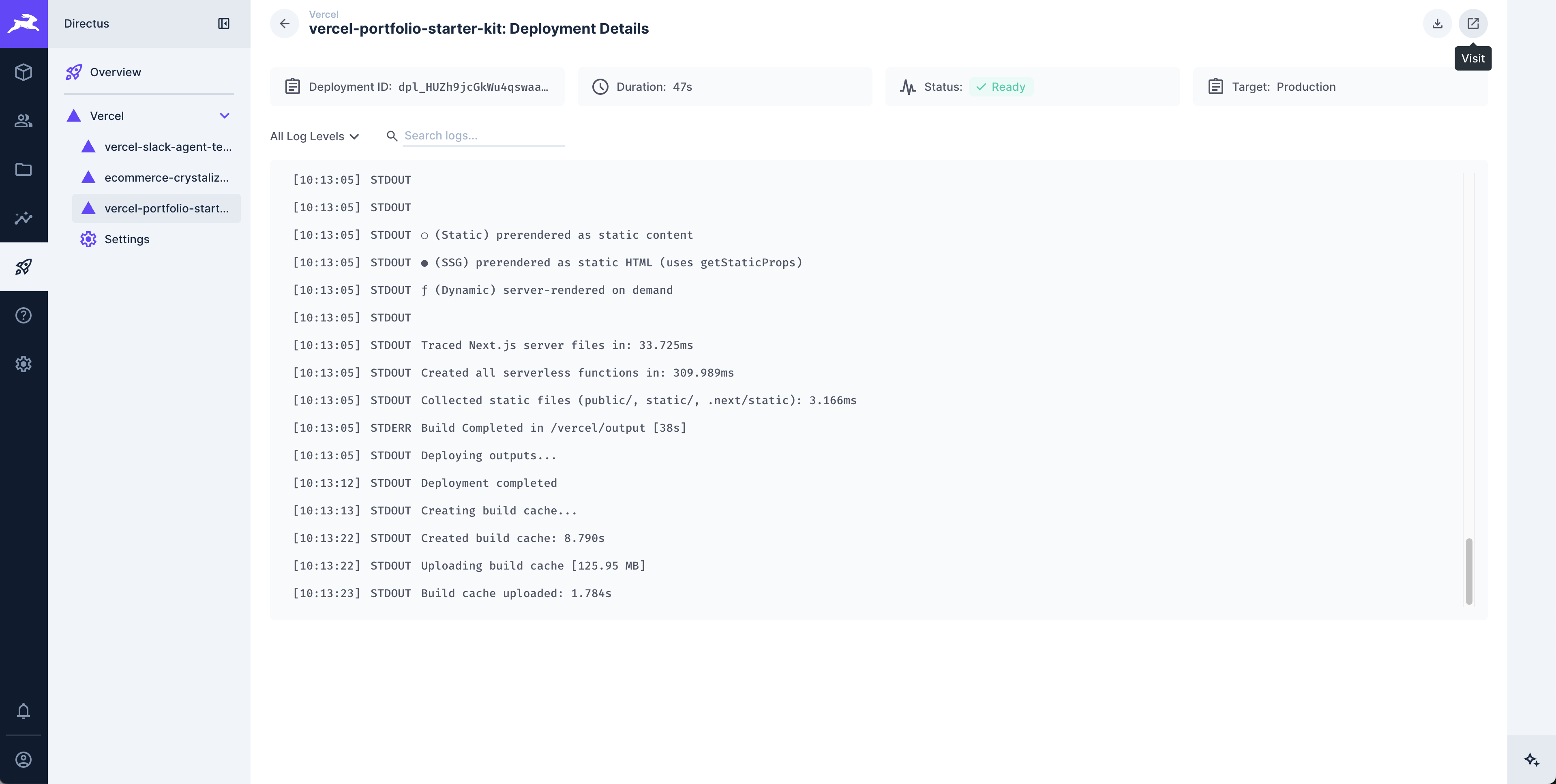
Task: Open the Insights analytics icon
Action: tap(24, 218)
